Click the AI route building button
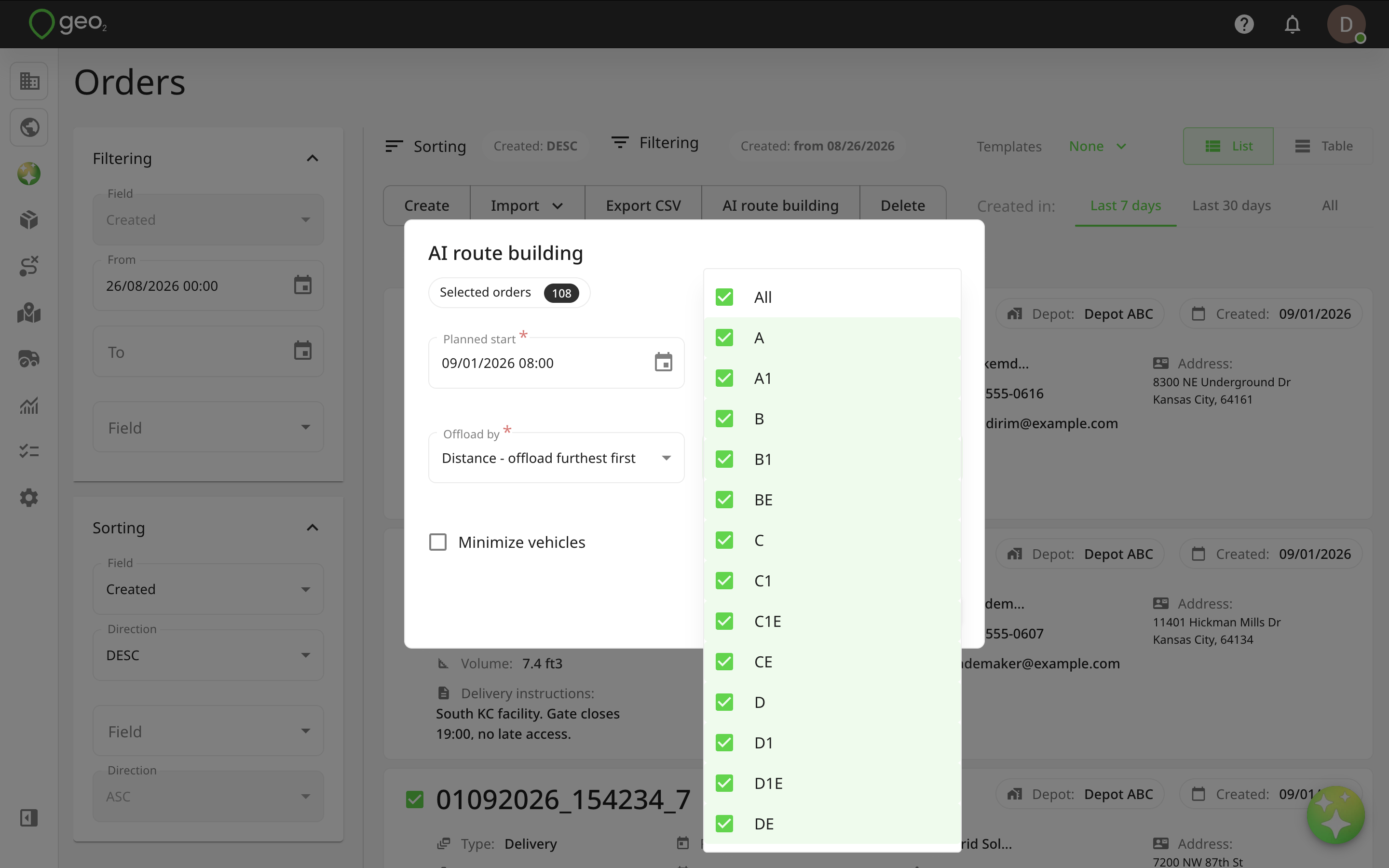The width and height of the screenshot is (1389, 868). point(780,205)
